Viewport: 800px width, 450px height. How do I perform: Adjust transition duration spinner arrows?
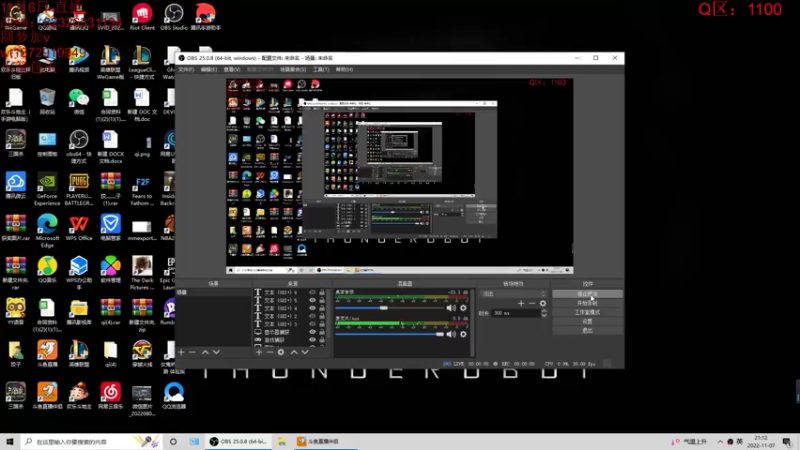[x=542, y=313]
